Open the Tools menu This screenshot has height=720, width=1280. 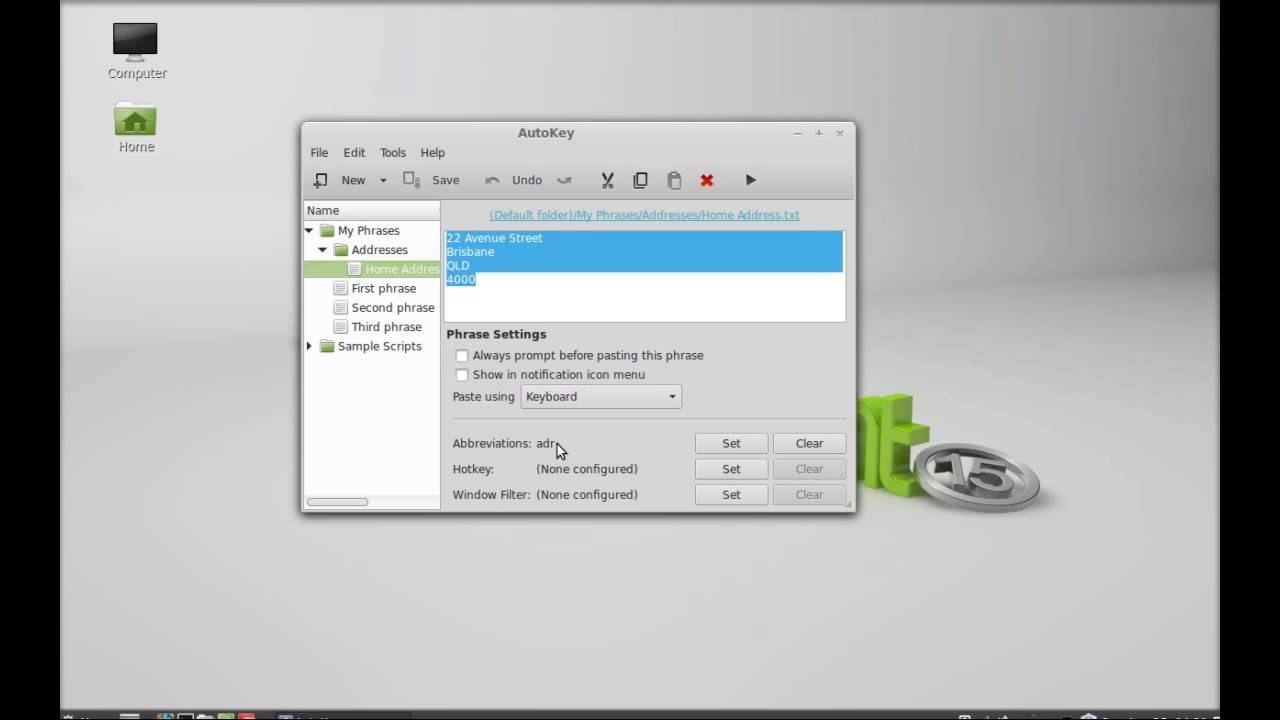[x=392, y=153]
